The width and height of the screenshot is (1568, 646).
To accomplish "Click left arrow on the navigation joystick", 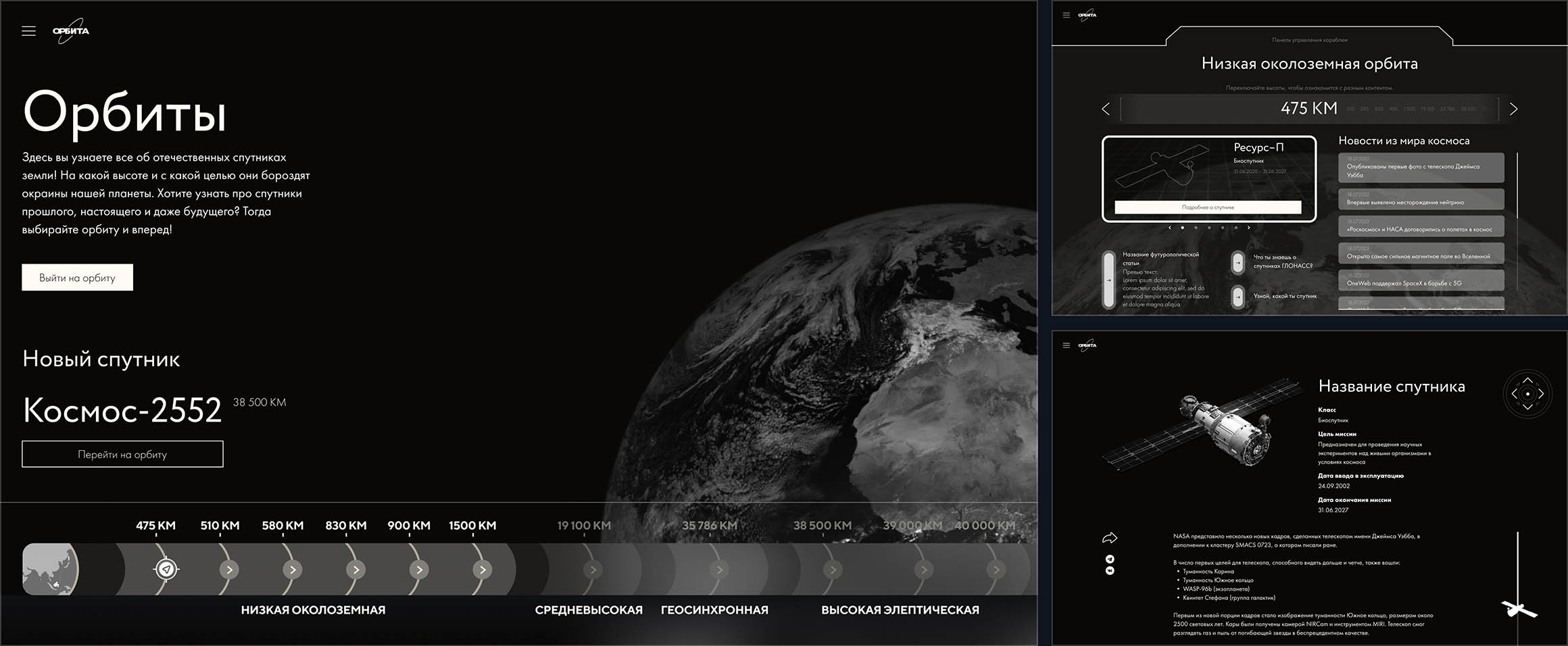I will (x=1514, y=393).
